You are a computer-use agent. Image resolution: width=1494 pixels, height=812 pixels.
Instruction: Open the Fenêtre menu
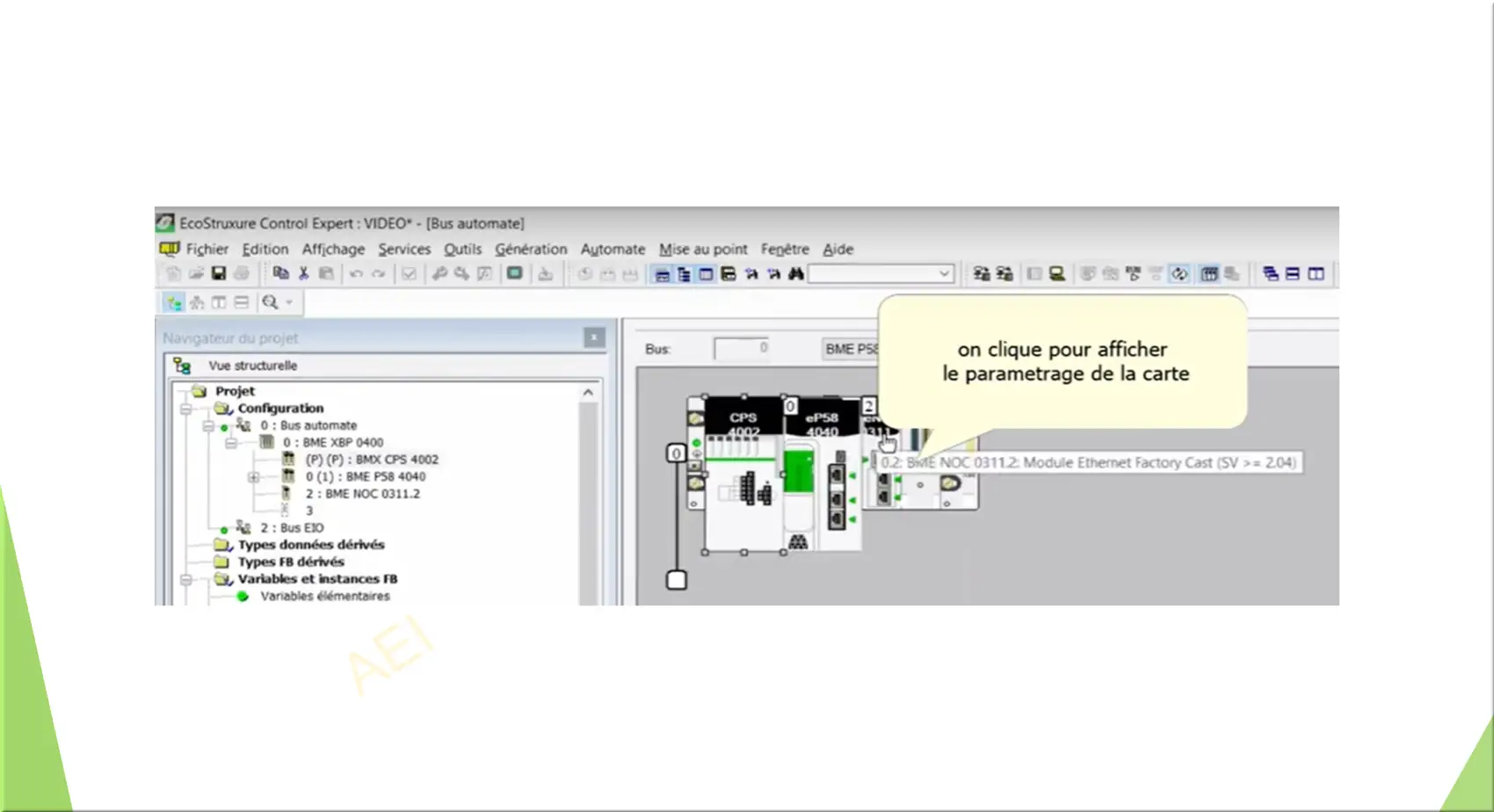[785, 250]
